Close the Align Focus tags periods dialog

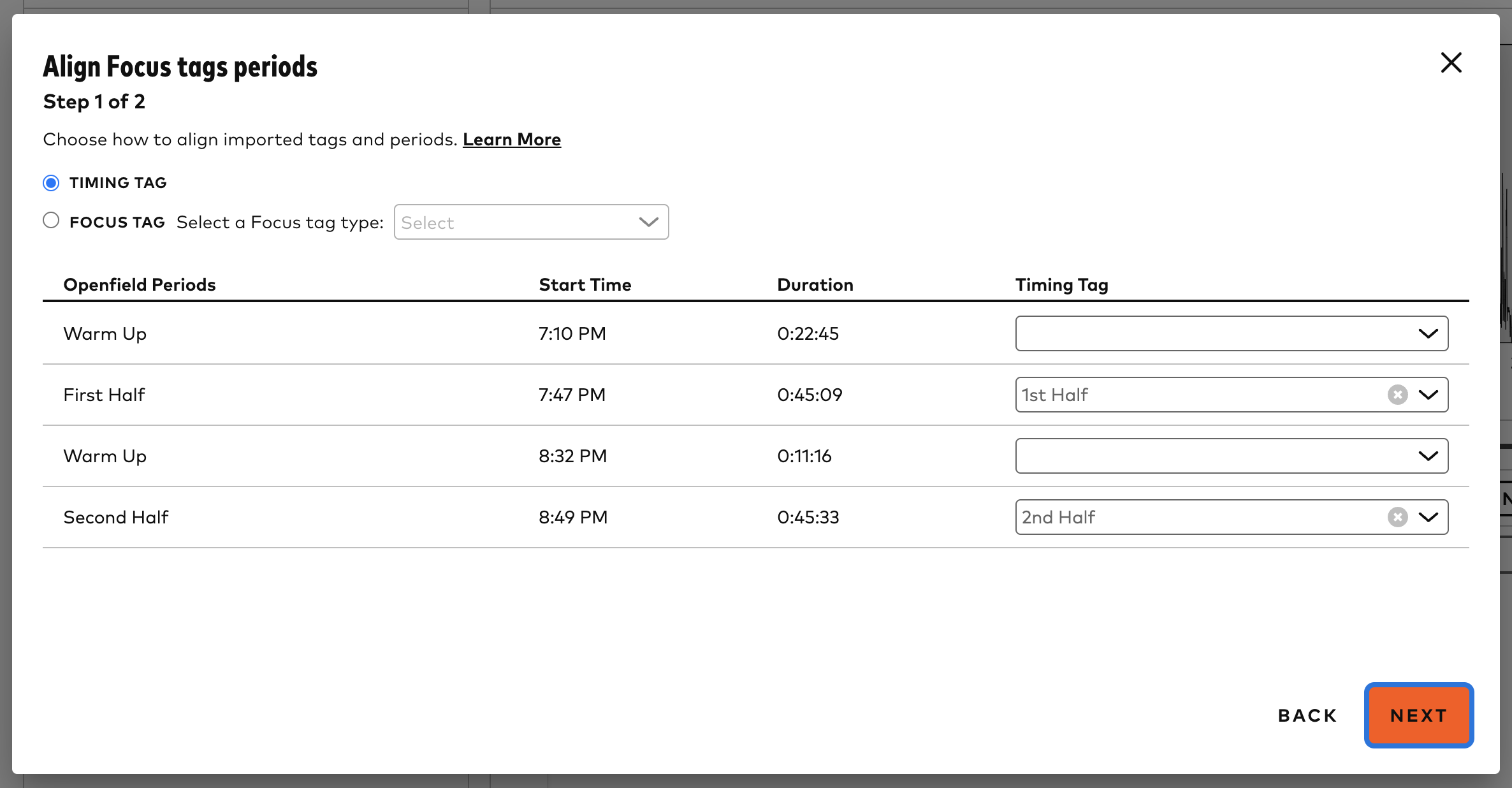(x=1451, y=62)
